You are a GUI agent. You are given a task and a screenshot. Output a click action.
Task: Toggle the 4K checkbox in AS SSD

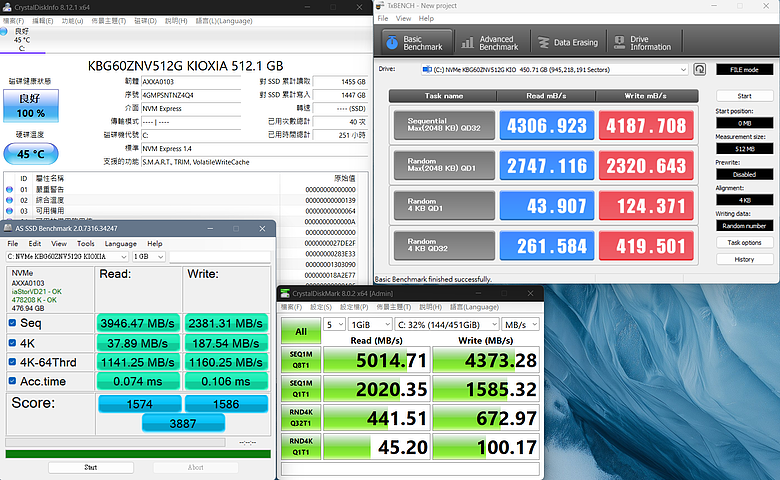click(x=12, y=343)
